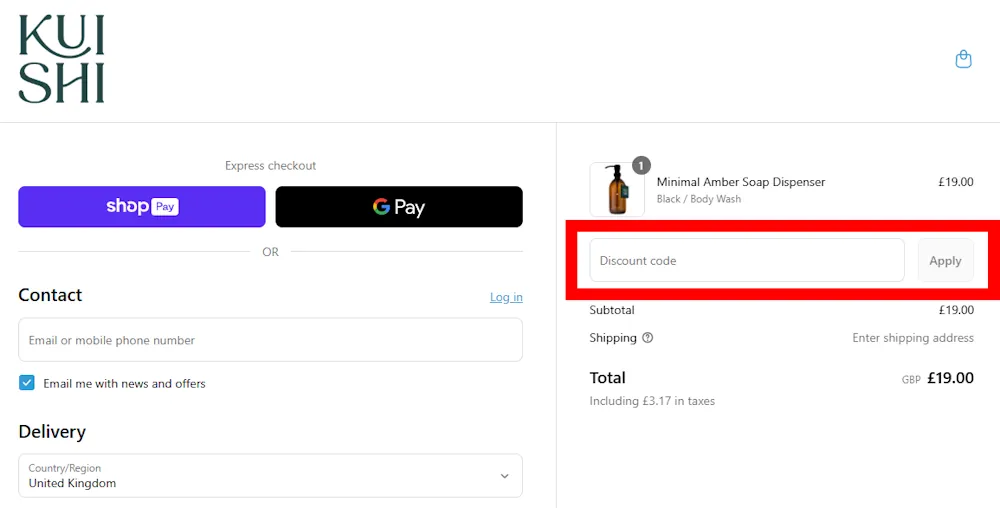Click into the Discount code field
Screen dimensions: 1000x508
(x=746, y=260)
